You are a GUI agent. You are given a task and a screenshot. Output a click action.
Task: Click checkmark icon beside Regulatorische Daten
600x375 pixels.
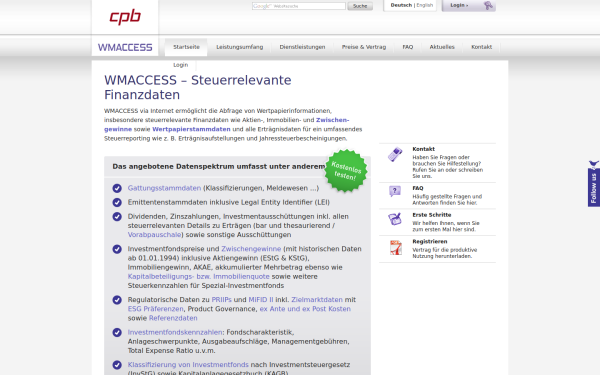117,300
